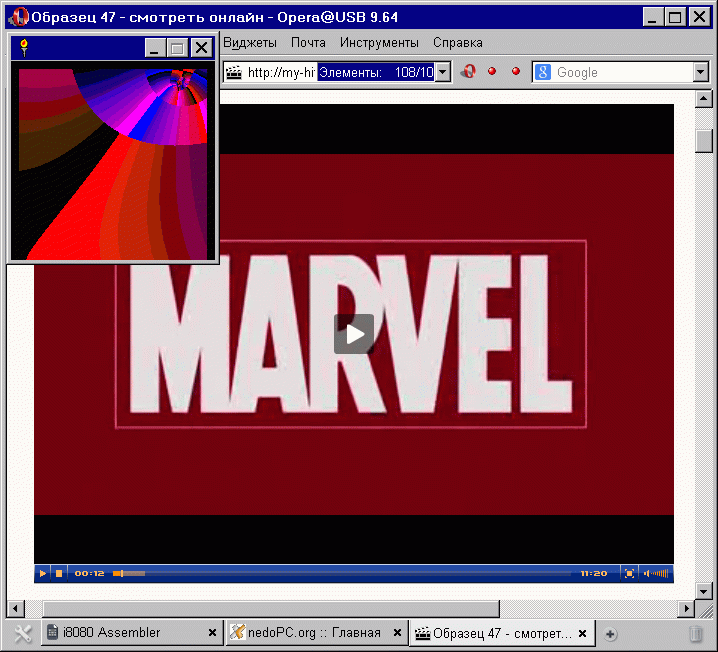Viewport: 718px width, 652px height.
Task: Stop the video with the stop button
Action: [59, 573]
